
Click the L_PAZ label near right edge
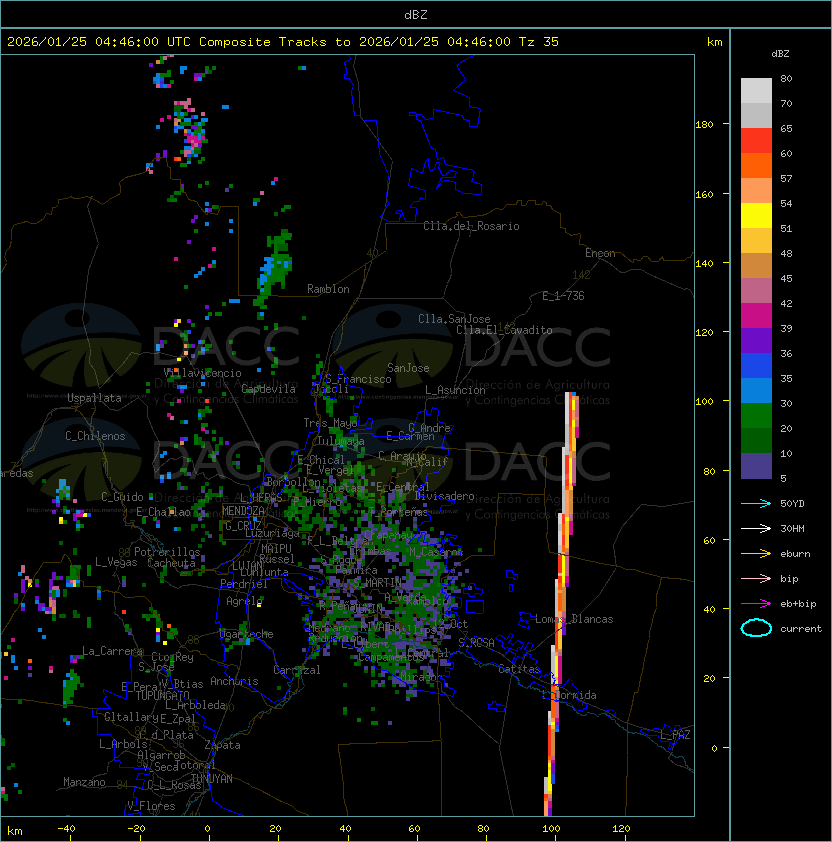coord(675,735)
